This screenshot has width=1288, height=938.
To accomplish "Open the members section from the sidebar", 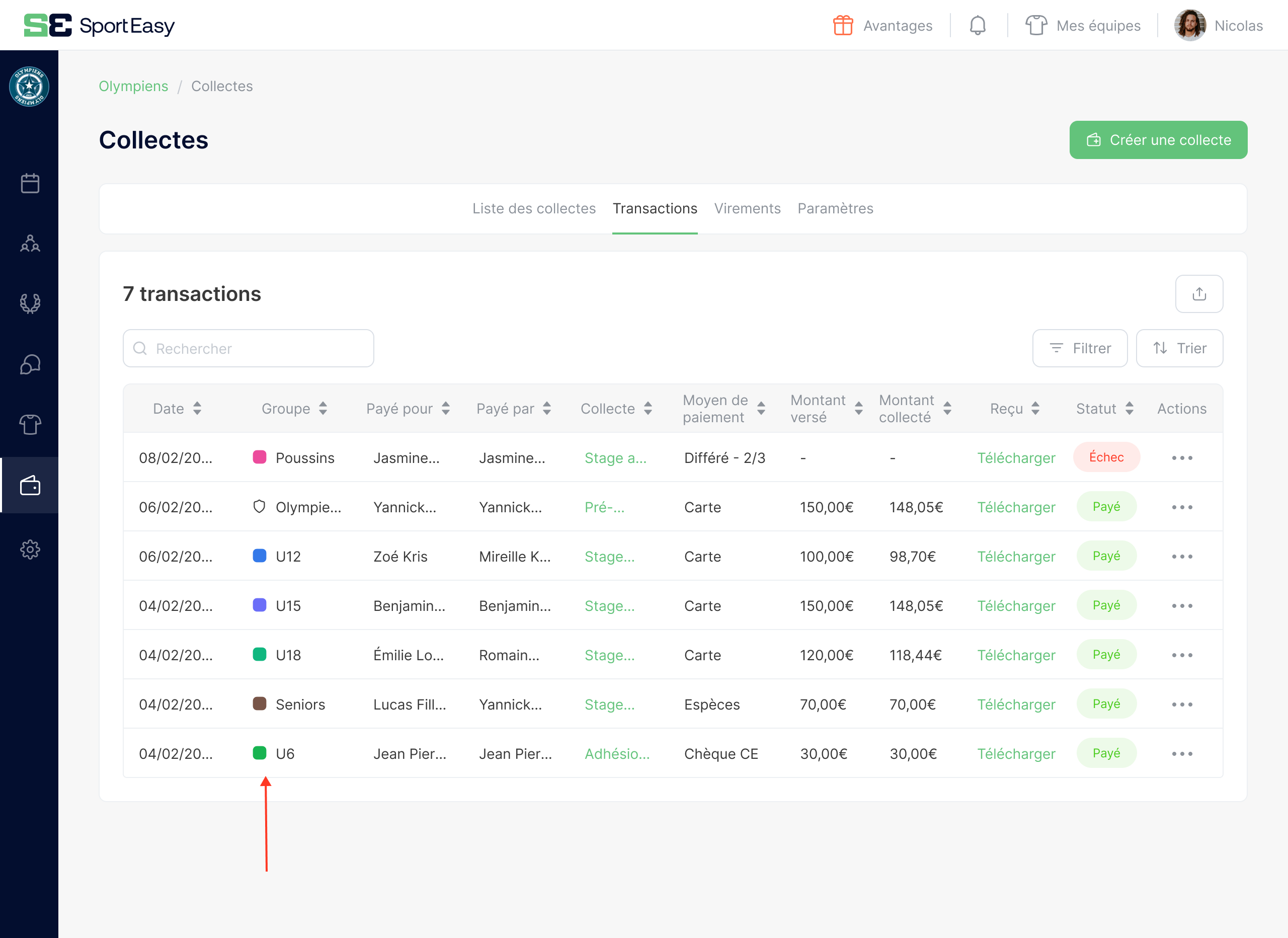I will [x=30, y=244].
